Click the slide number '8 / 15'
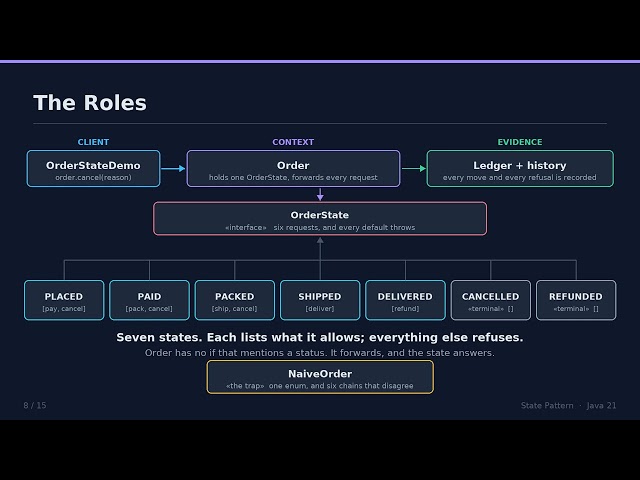The height and width of the screenshot is (480, 640). pos(35,405)
